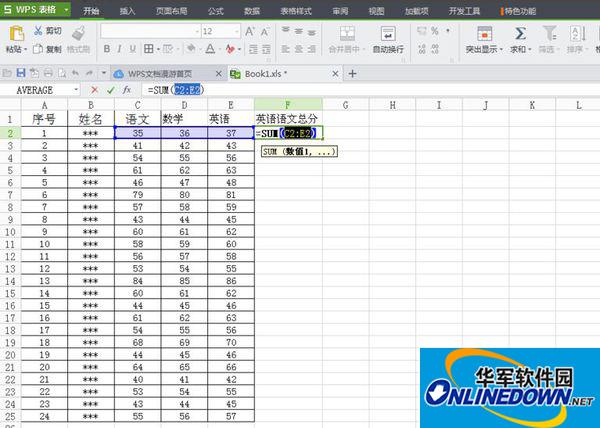The image size is (600, 428).
Task: Switch to the 页面布局 ribbon tab
Action: (x=171, y=11)
